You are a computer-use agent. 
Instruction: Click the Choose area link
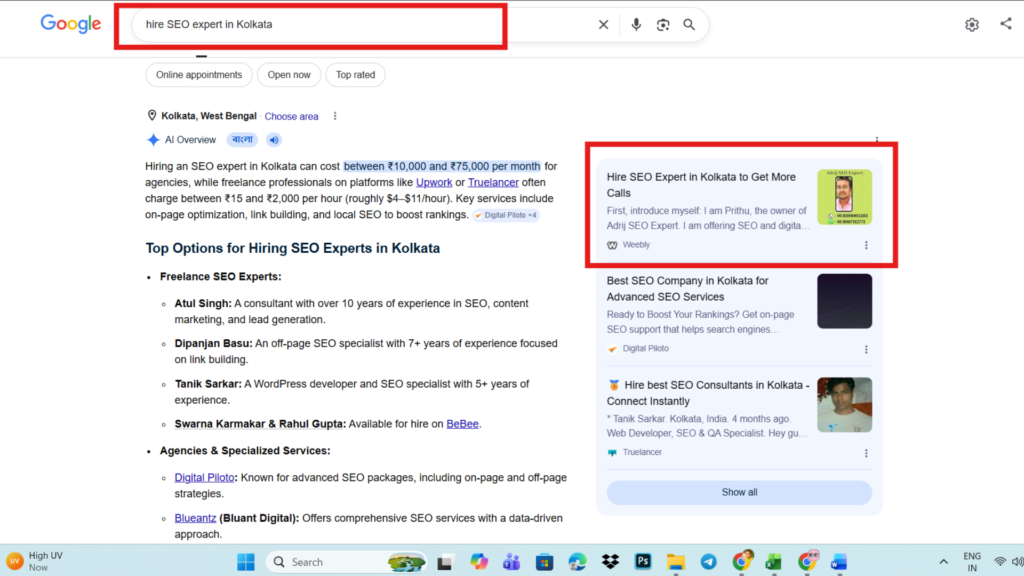pyautogui.click(x=291, y=116)
